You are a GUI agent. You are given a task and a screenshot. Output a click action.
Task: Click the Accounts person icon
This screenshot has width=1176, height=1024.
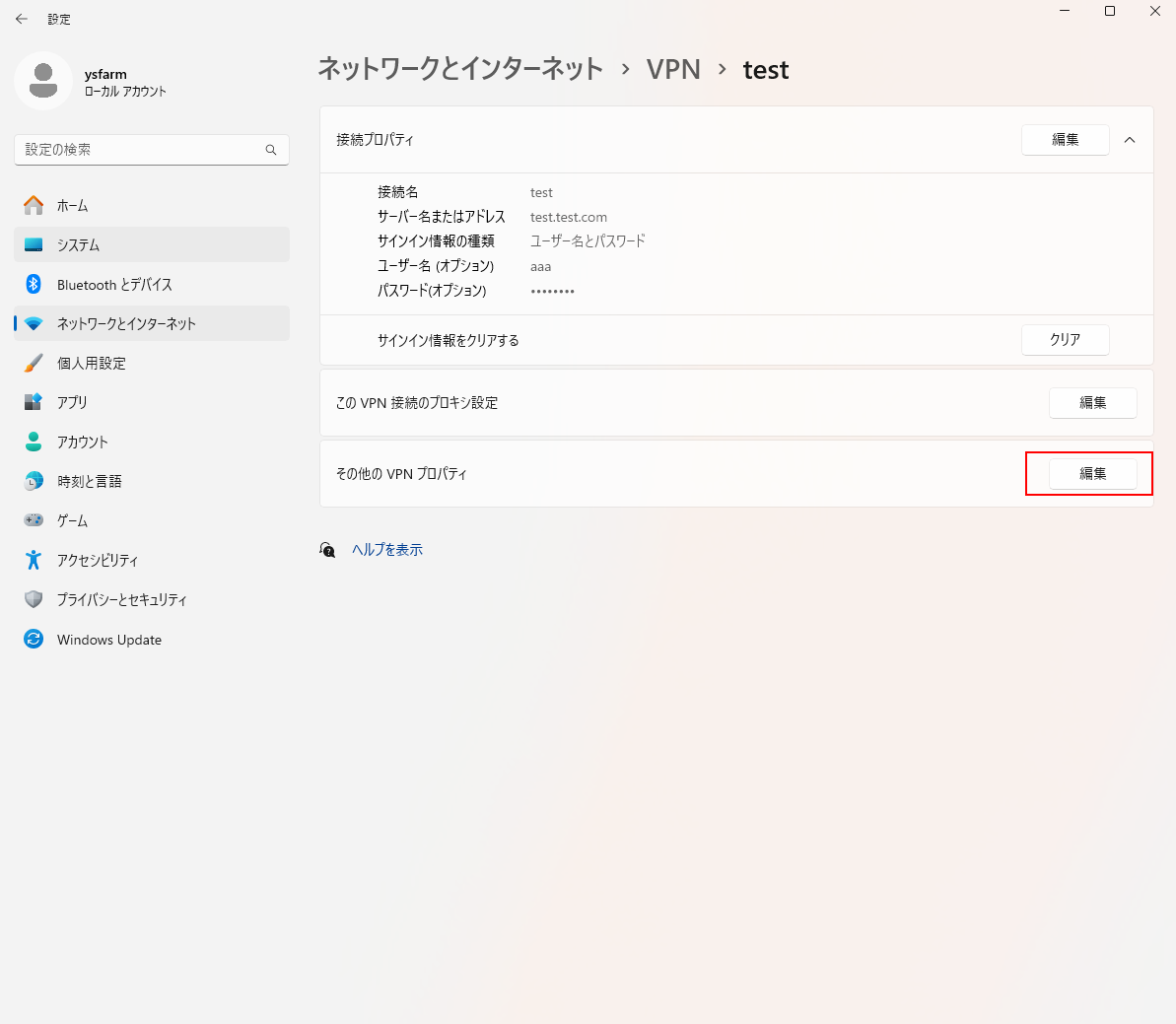34,442
